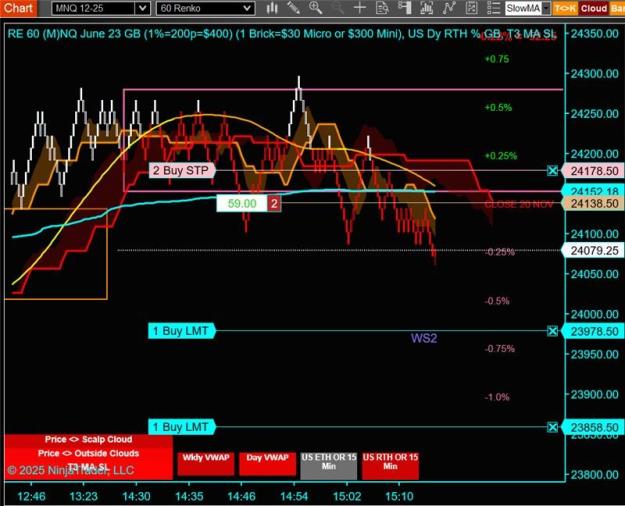Image resolution: width=625 pixels, height=506 pixels.
Task: Click the US ETH OR 15 Min button
Action: [328, 465]
